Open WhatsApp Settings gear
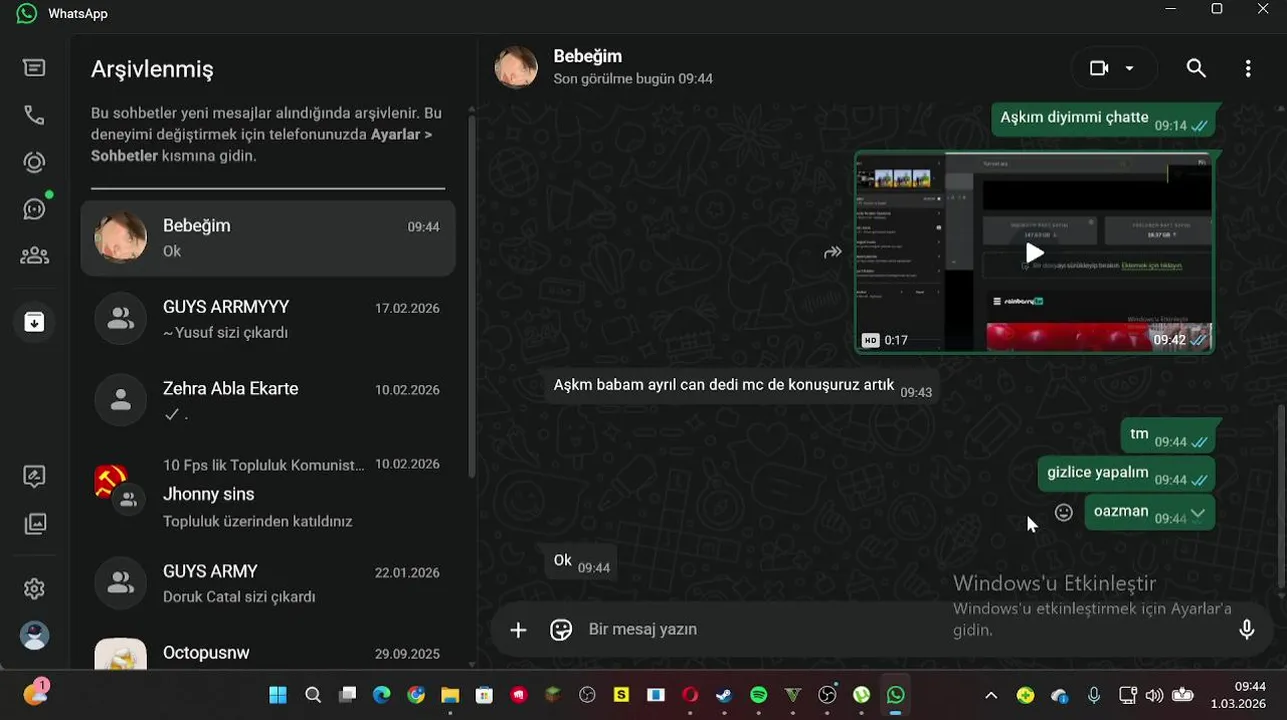The image size is (1287, 720). click(x=34, y=589)
